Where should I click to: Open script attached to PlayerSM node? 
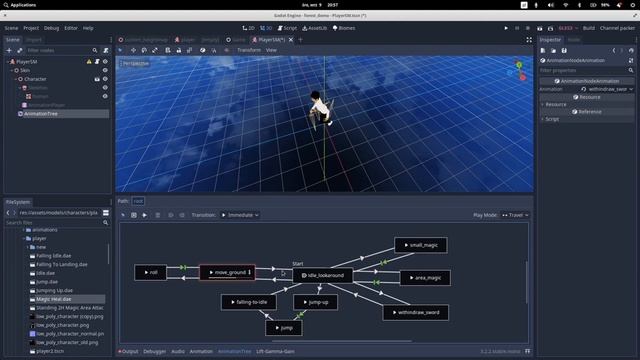(97, 62)
